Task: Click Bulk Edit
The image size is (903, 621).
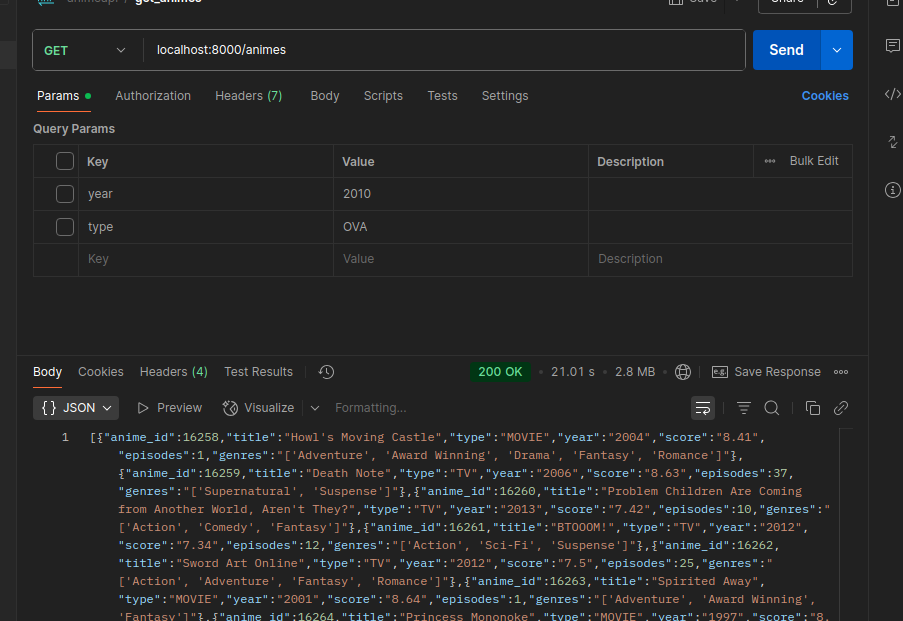Action: coord(814,161)
